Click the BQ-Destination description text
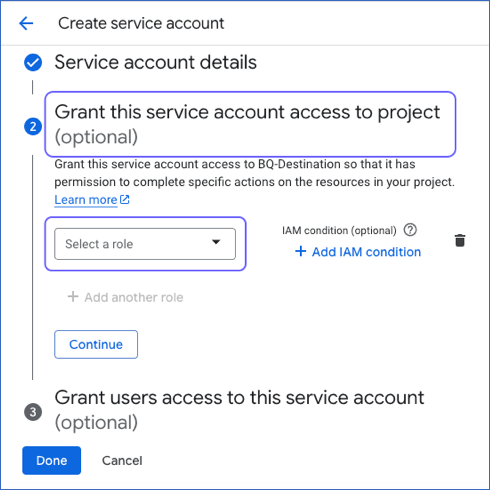 point(255,173)
